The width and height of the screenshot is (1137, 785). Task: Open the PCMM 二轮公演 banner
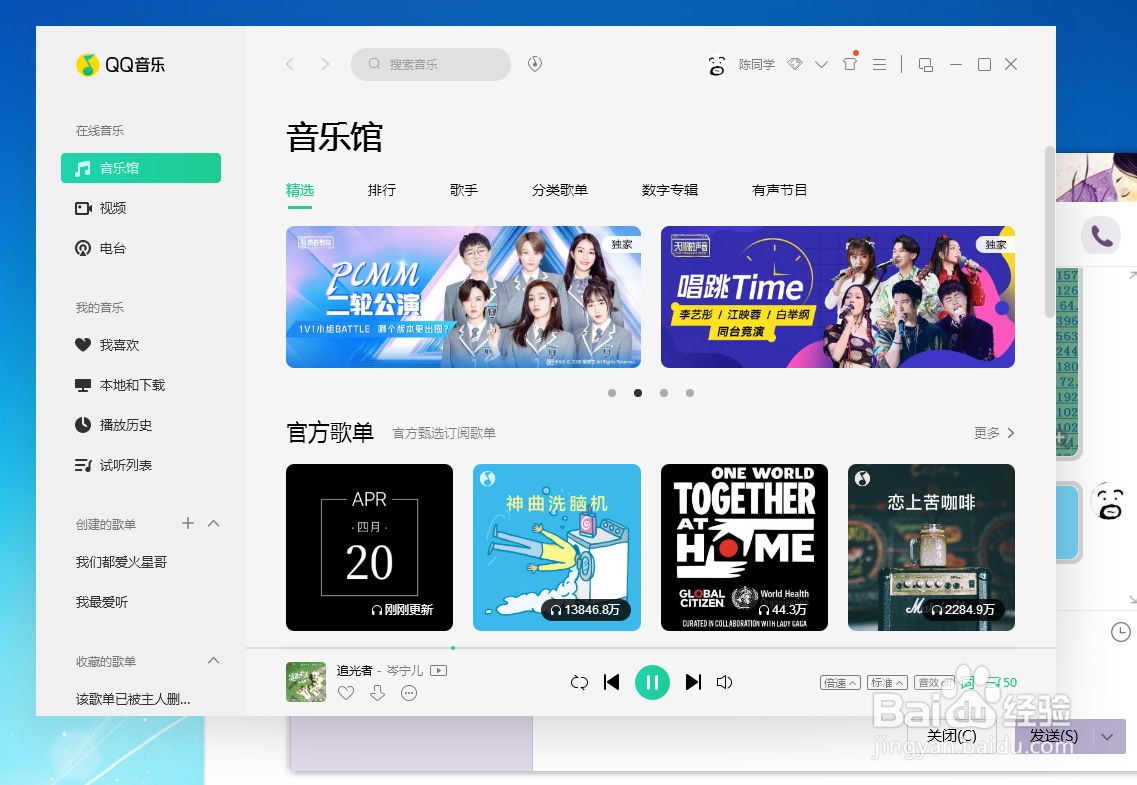pos(463,297)
